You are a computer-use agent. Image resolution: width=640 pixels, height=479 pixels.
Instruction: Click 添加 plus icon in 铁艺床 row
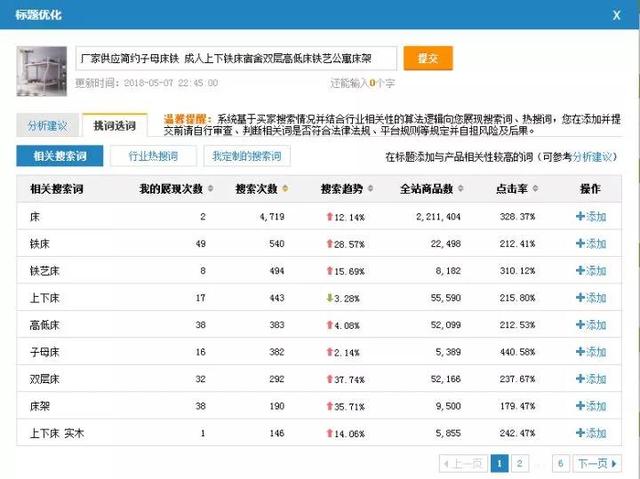pos(580,271)
